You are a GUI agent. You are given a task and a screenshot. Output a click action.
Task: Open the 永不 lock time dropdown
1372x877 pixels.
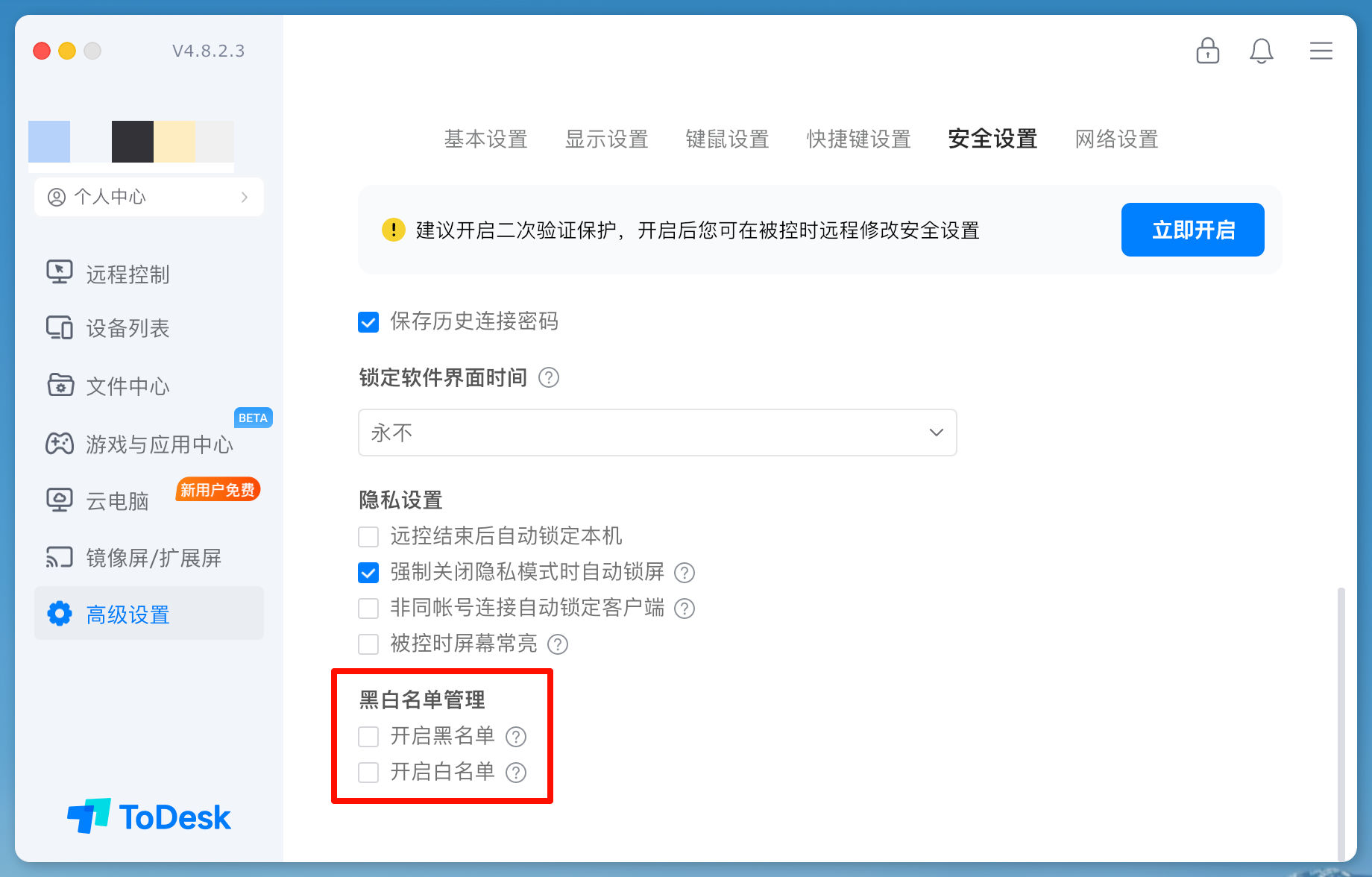(656, 433)
